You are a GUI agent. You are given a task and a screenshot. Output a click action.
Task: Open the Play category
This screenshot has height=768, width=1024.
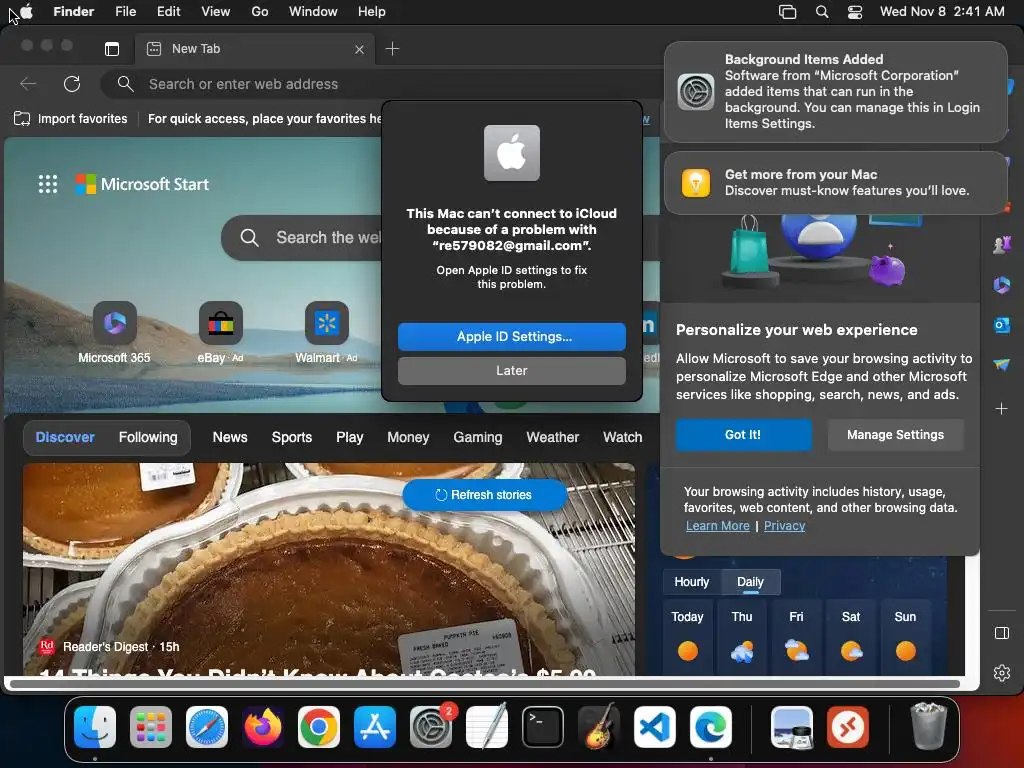click(349, 438)
